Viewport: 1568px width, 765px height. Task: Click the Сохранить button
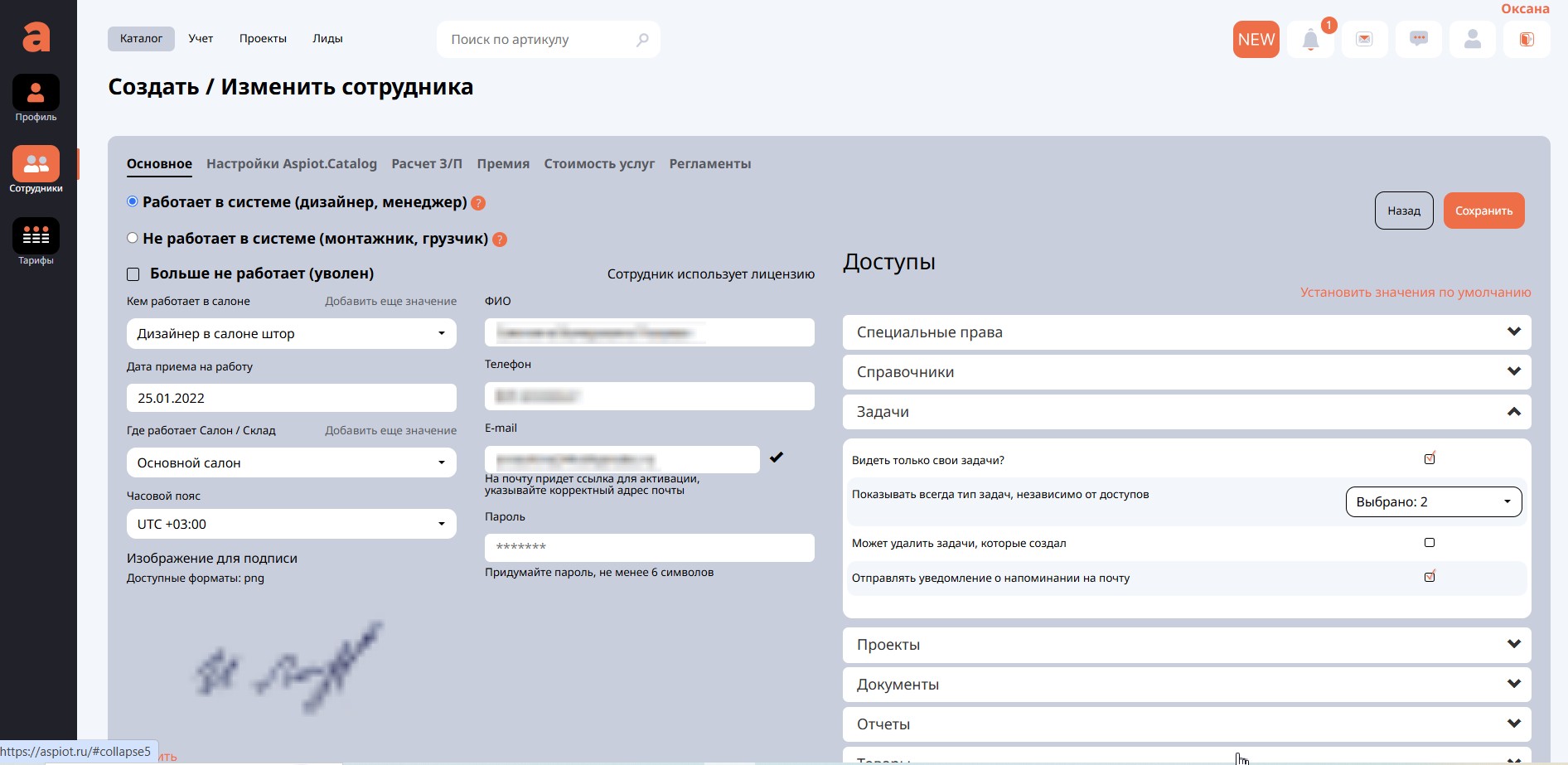(x=1483, y=211)
